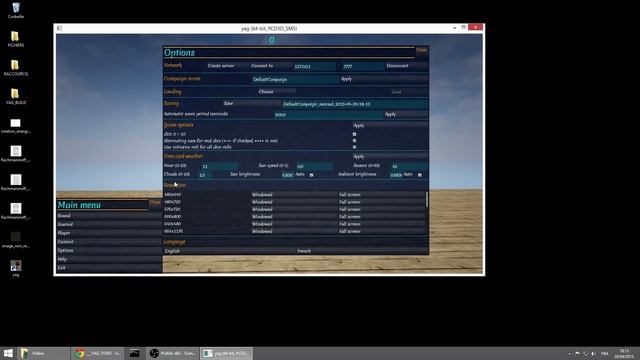640x360 pixels.
Task: Click the Season value field
Action: coord(409,166)
